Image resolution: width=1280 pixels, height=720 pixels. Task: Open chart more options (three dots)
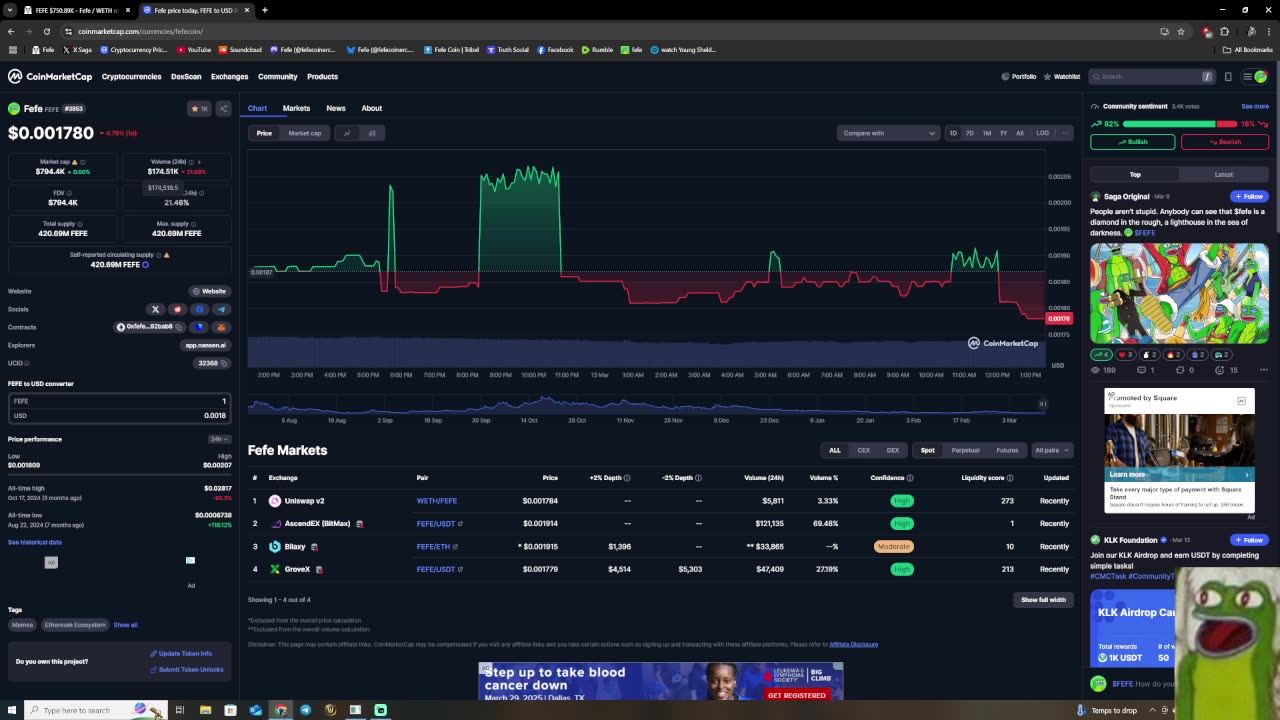tap(1066, 133)
